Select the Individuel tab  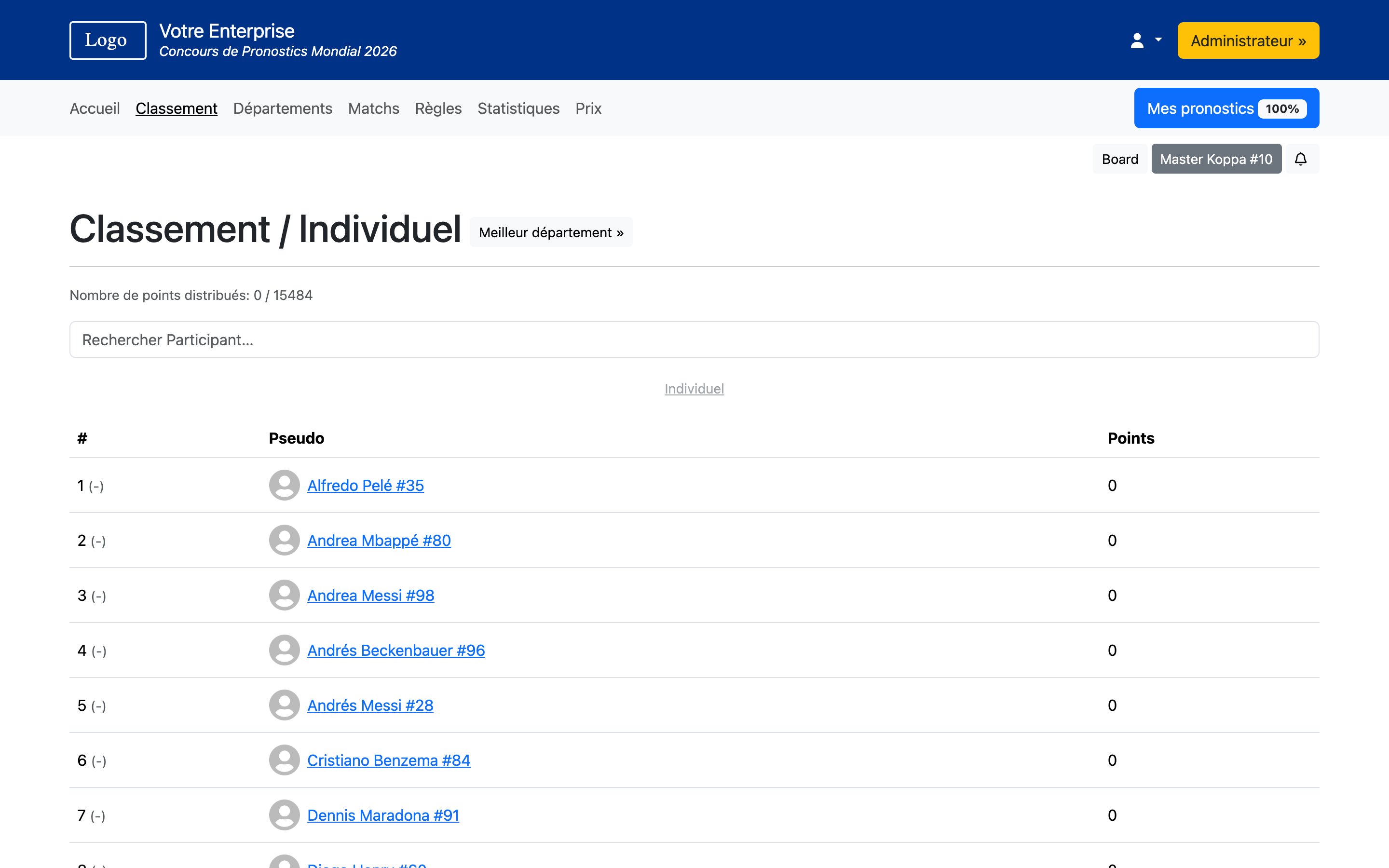coord(694,389)
